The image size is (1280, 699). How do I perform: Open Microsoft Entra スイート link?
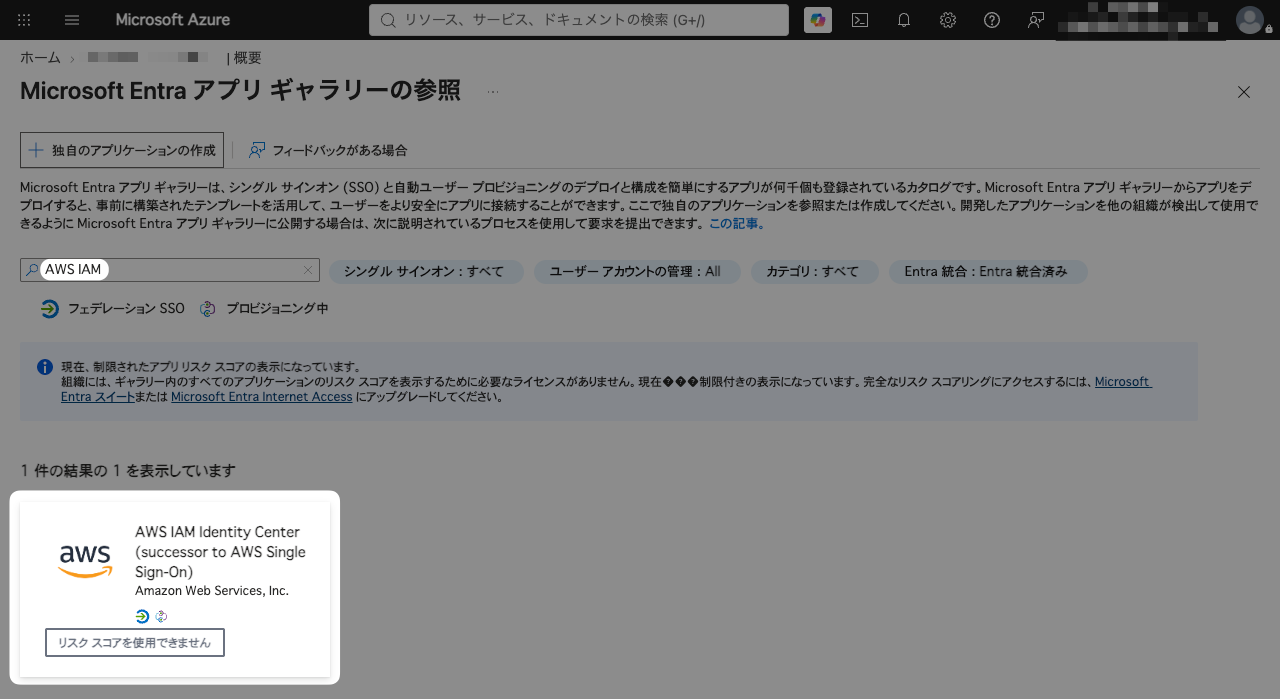point(96,397)
